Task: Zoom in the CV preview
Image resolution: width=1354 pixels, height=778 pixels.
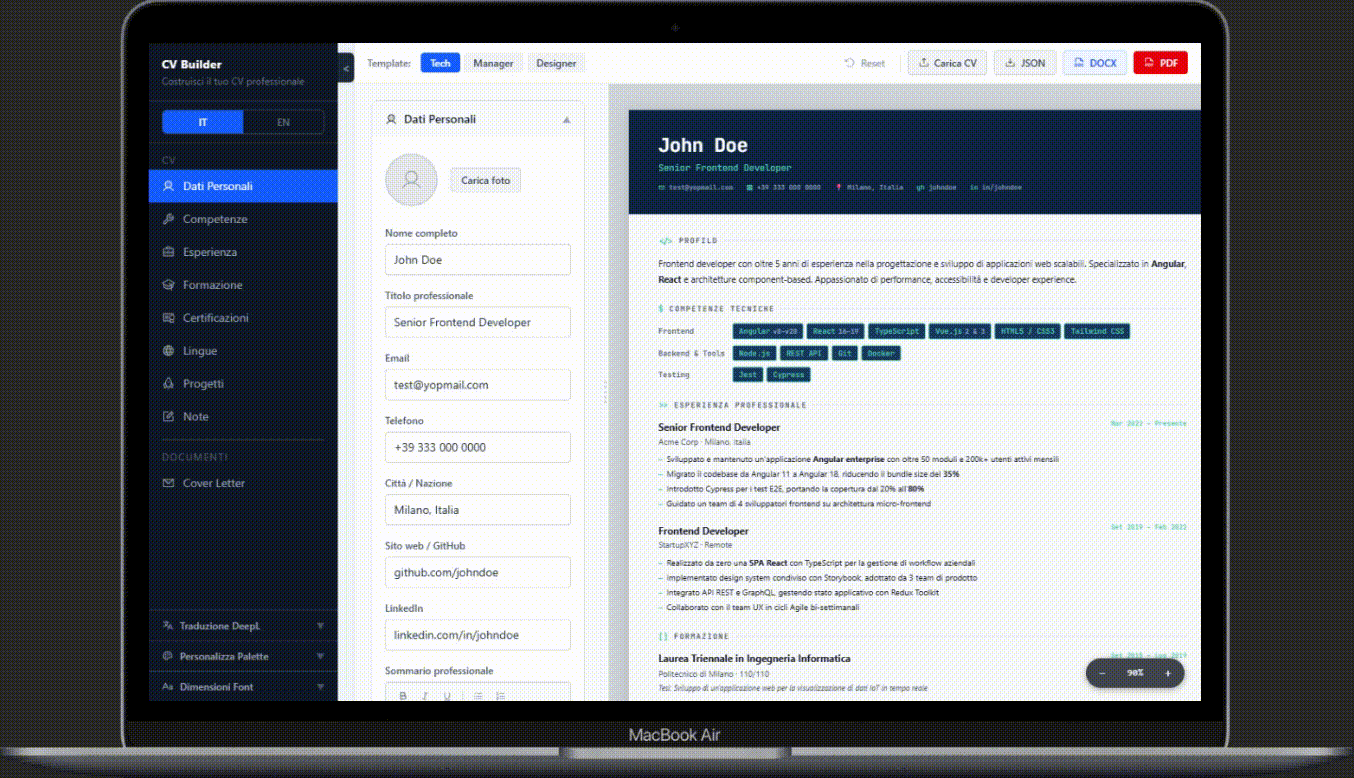Action: tap(1167, 673)
